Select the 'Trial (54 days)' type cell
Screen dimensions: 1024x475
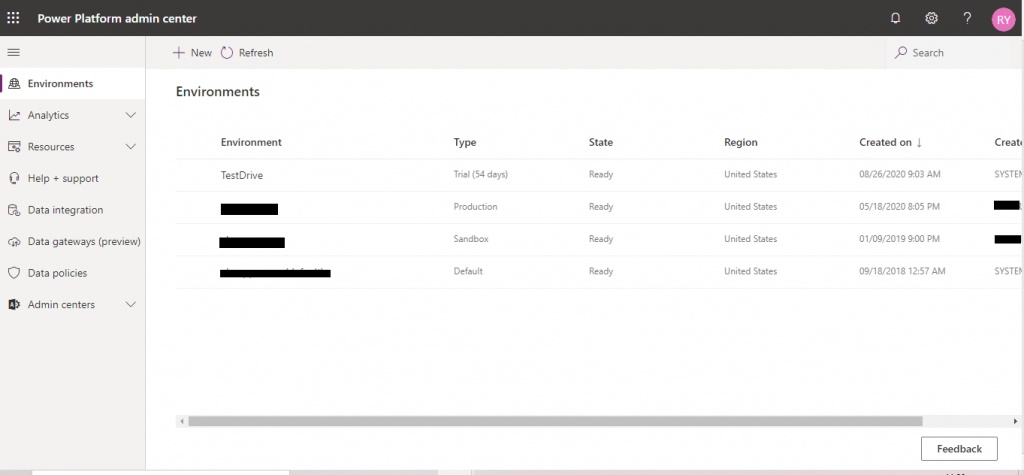[481, 174]
